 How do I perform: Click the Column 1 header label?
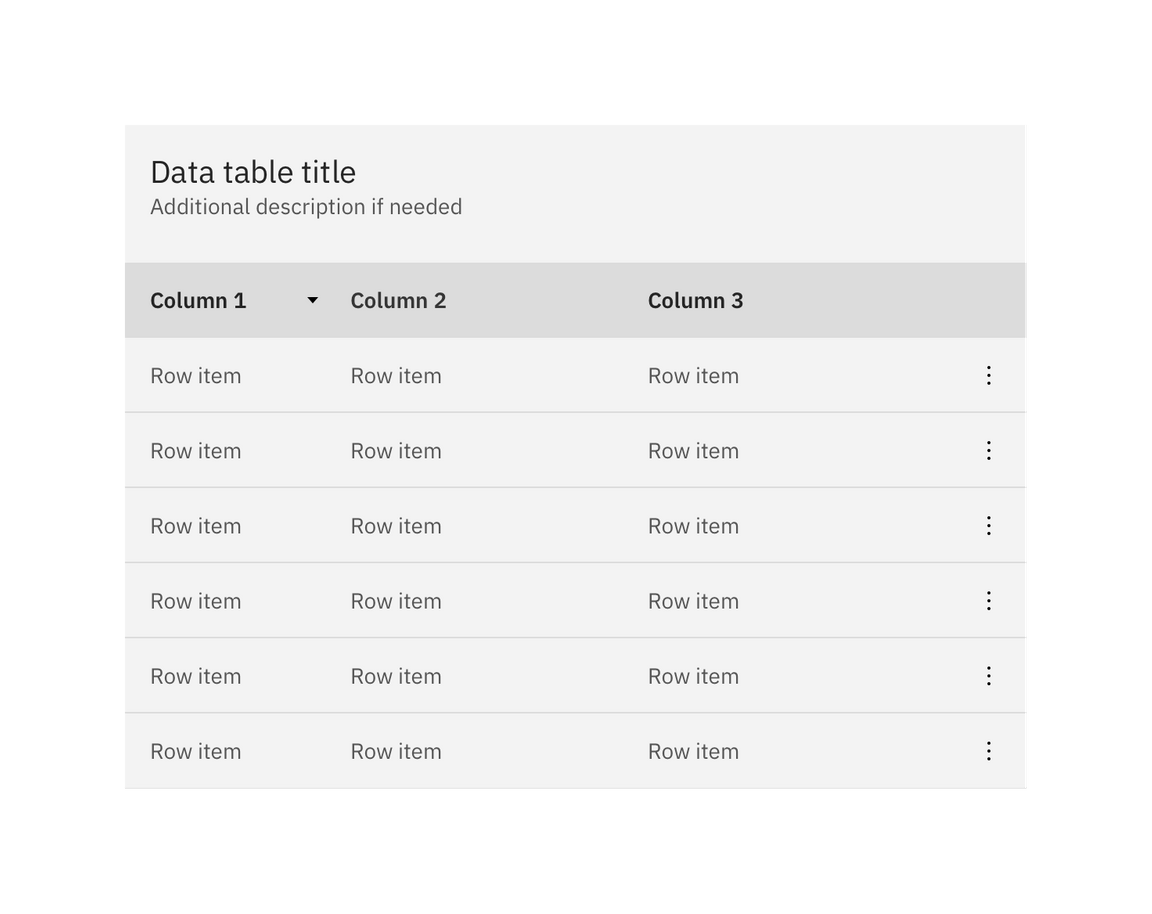199,300
